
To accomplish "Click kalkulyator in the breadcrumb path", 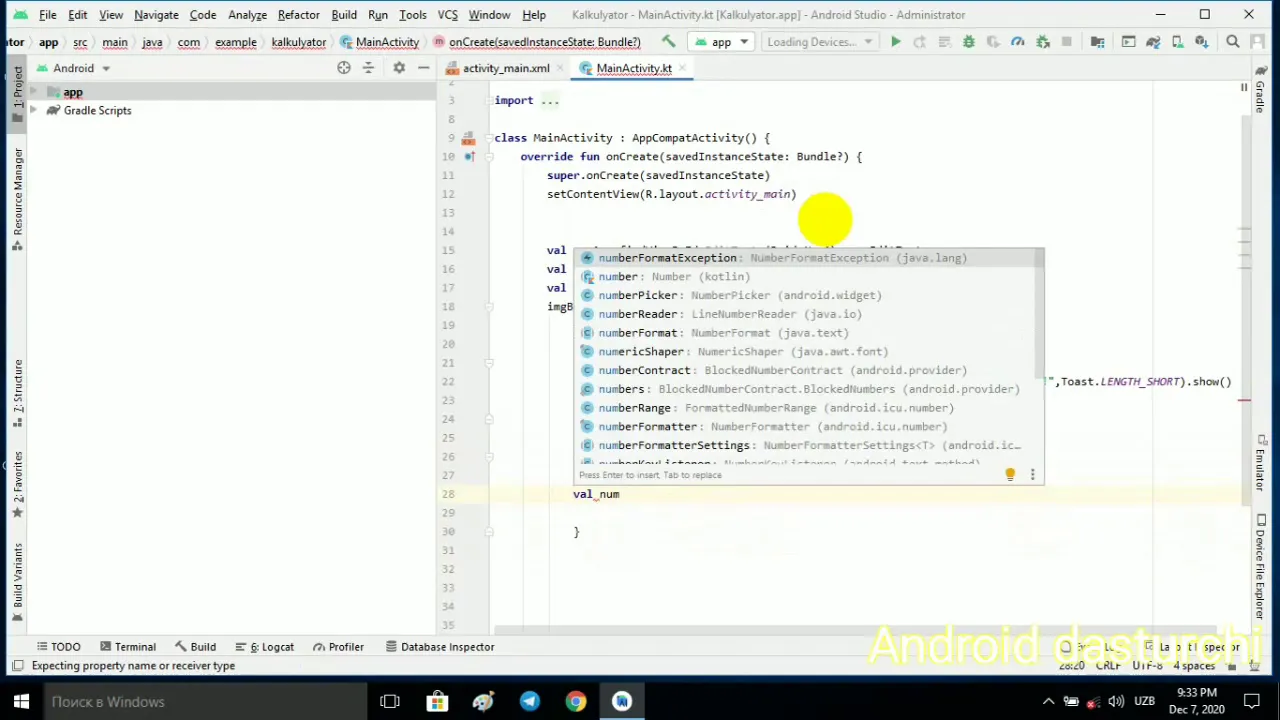I will click(299, 42).
